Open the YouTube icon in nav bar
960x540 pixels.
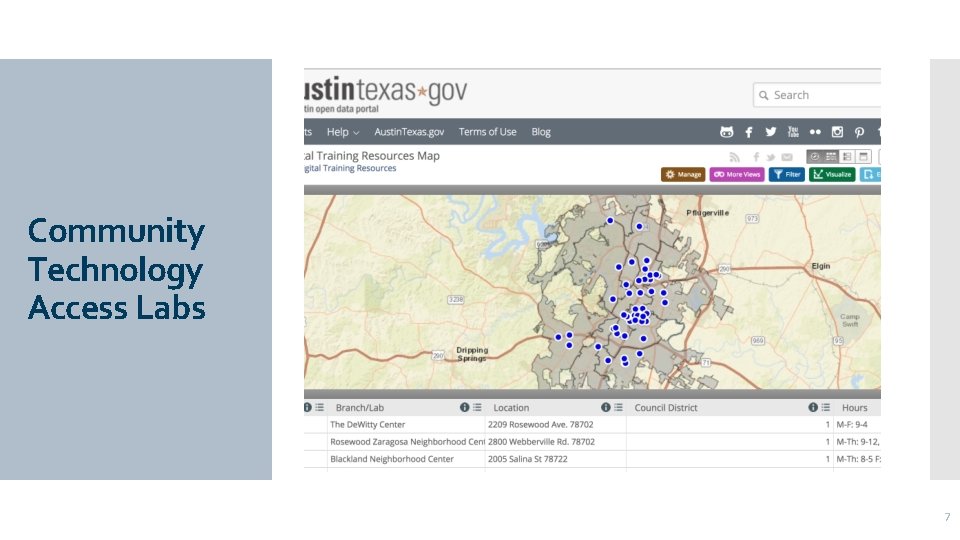[793, 132]
